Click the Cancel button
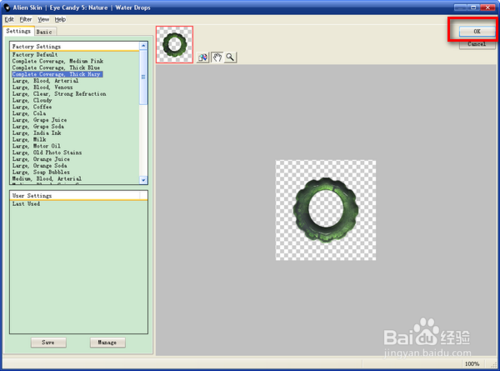The height and width of the screenshot is (371, 500). [x=477, y=44]
